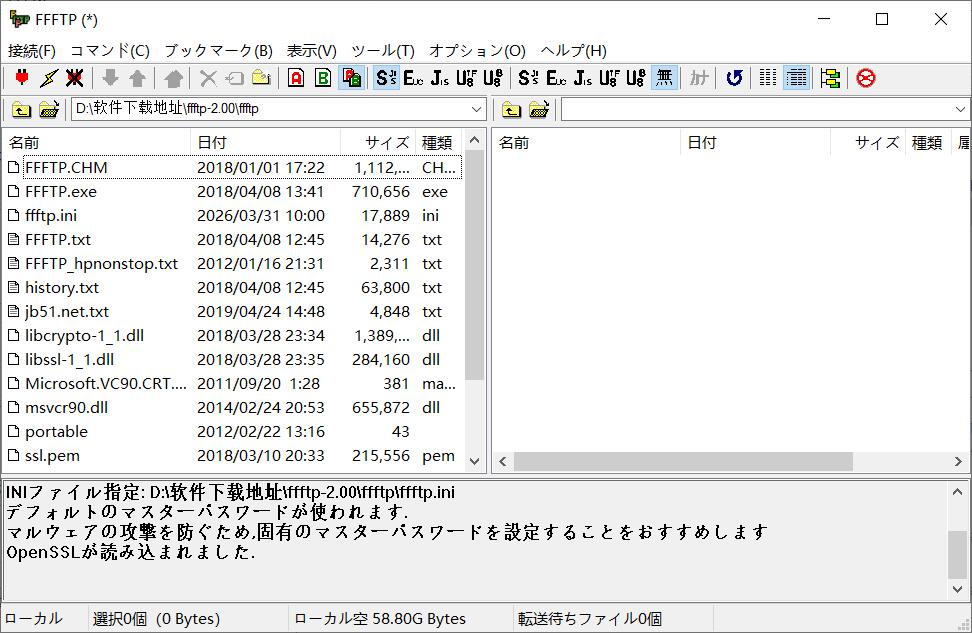Open the オプション(O) menu
This screenshot has height=633, width=972.
coord(477,50)
